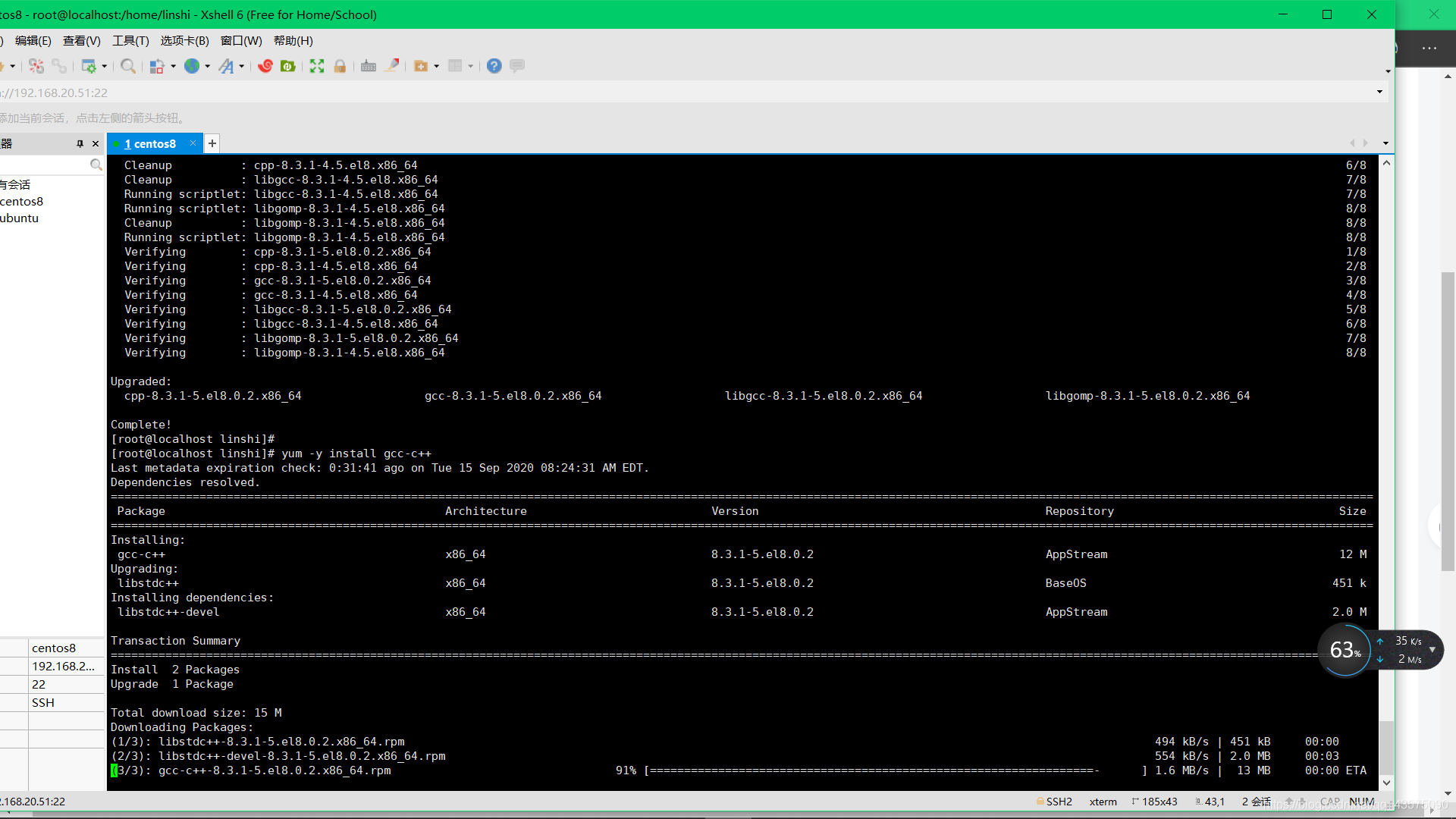The width and height of the screenshot is (1456, 819).
Task: Close the centos8 tab
Action: click(x=193, y=143)
